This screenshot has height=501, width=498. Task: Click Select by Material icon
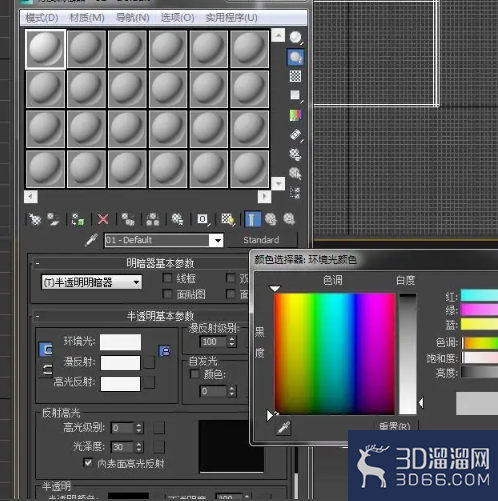(x=295, y=173)
